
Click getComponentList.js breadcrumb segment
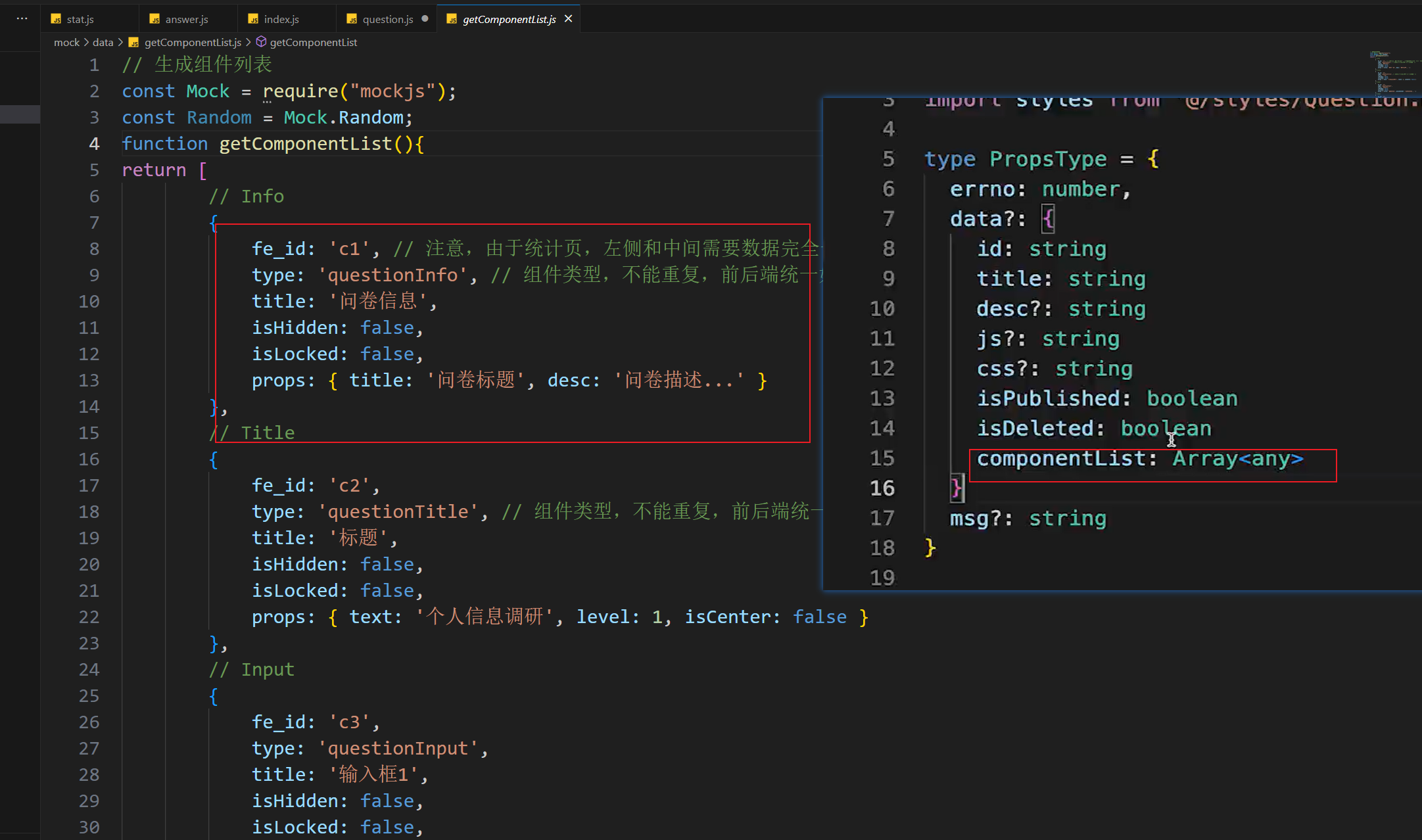coord(193,42)
